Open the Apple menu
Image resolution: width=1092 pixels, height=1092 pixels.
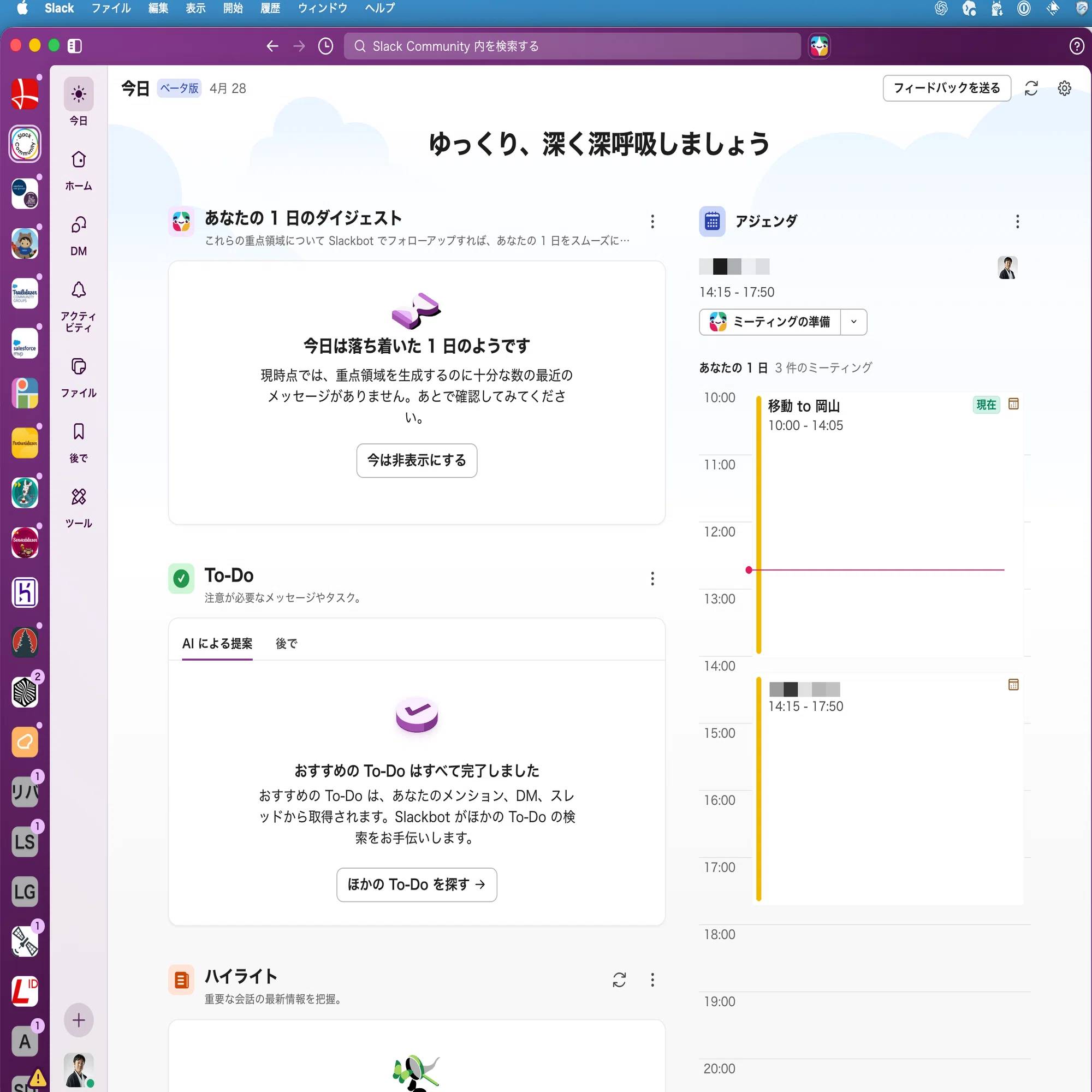pos(22,8)
